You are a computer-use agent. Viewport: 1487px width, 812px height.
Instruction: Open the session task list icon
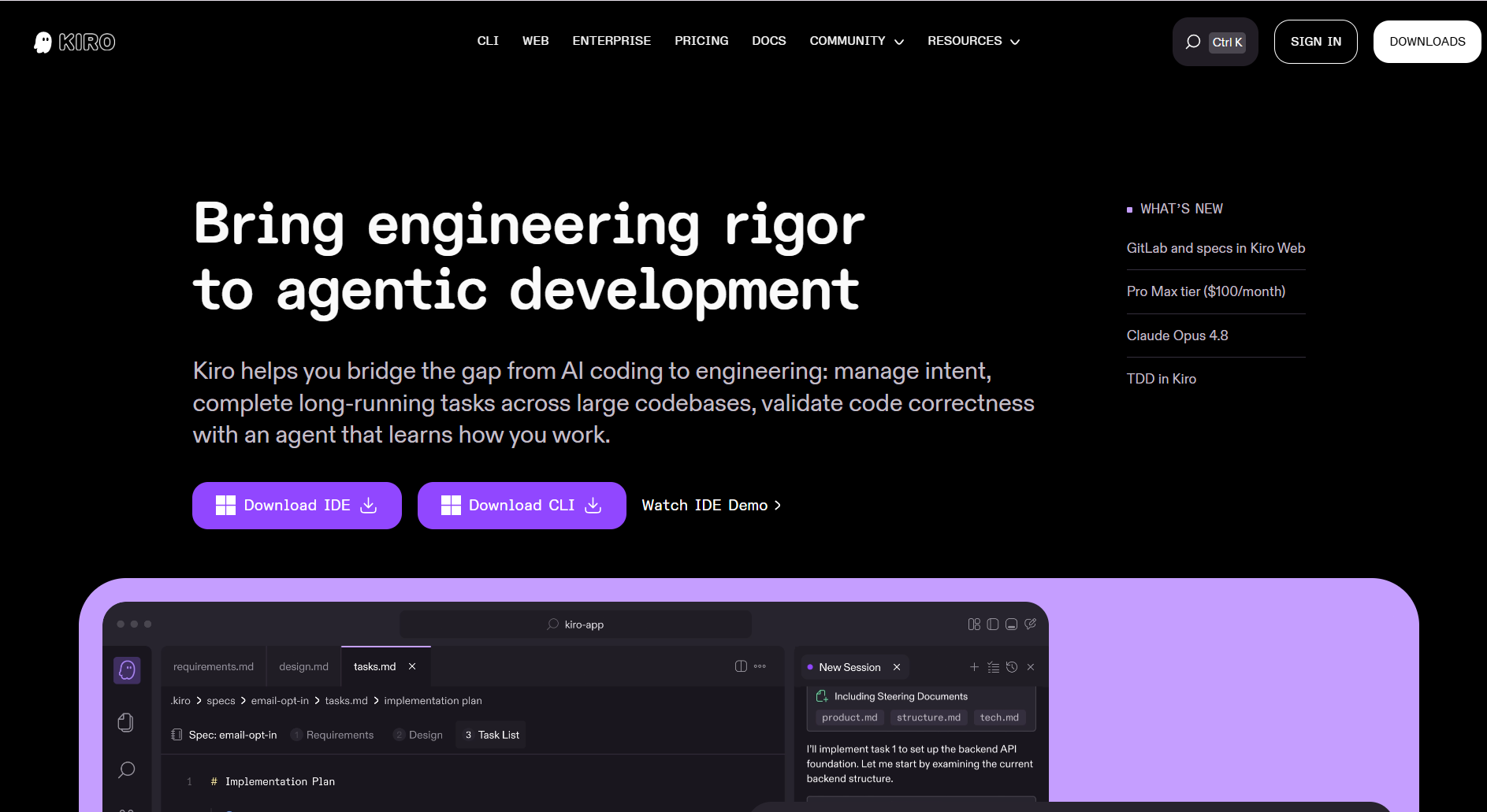[993, 667]
